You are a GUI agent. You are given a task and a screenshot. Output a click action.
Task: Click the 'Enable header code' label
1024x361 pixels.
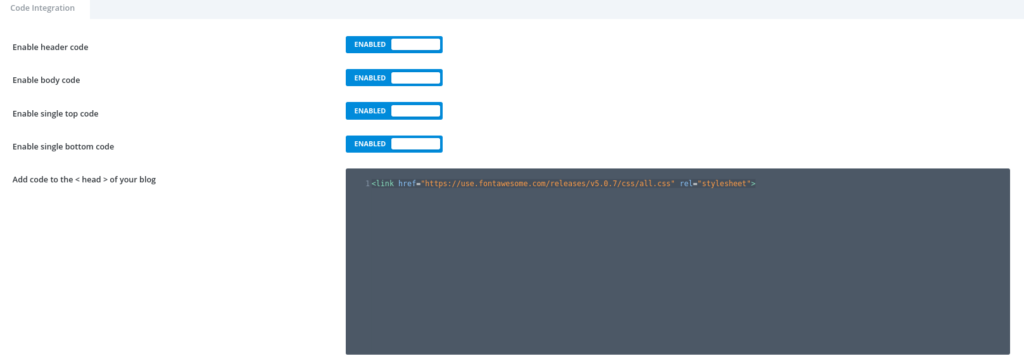click(50, 48)
